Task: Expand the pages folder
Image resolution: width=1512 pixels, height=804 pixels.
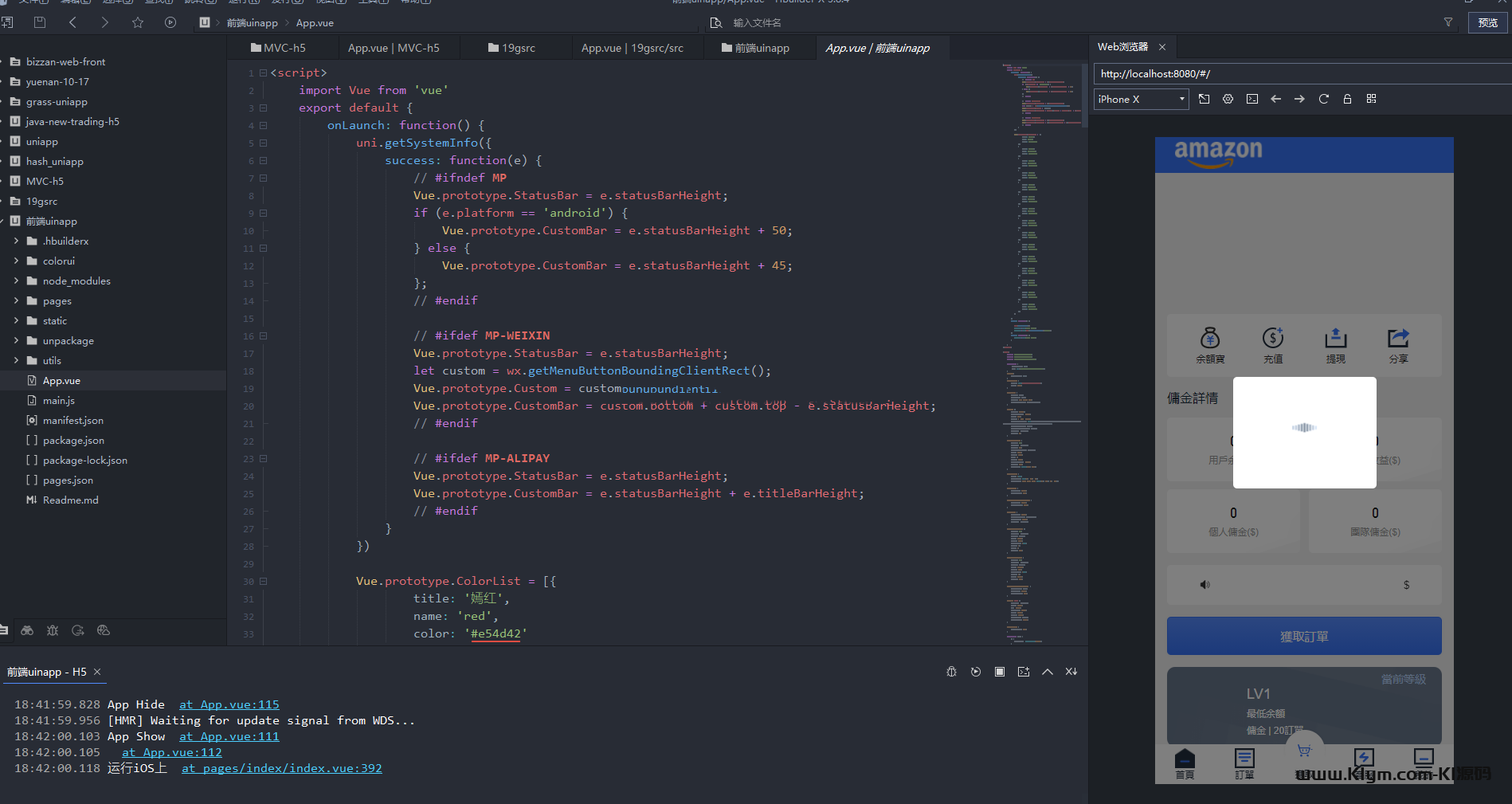Action: pos(16,300)
